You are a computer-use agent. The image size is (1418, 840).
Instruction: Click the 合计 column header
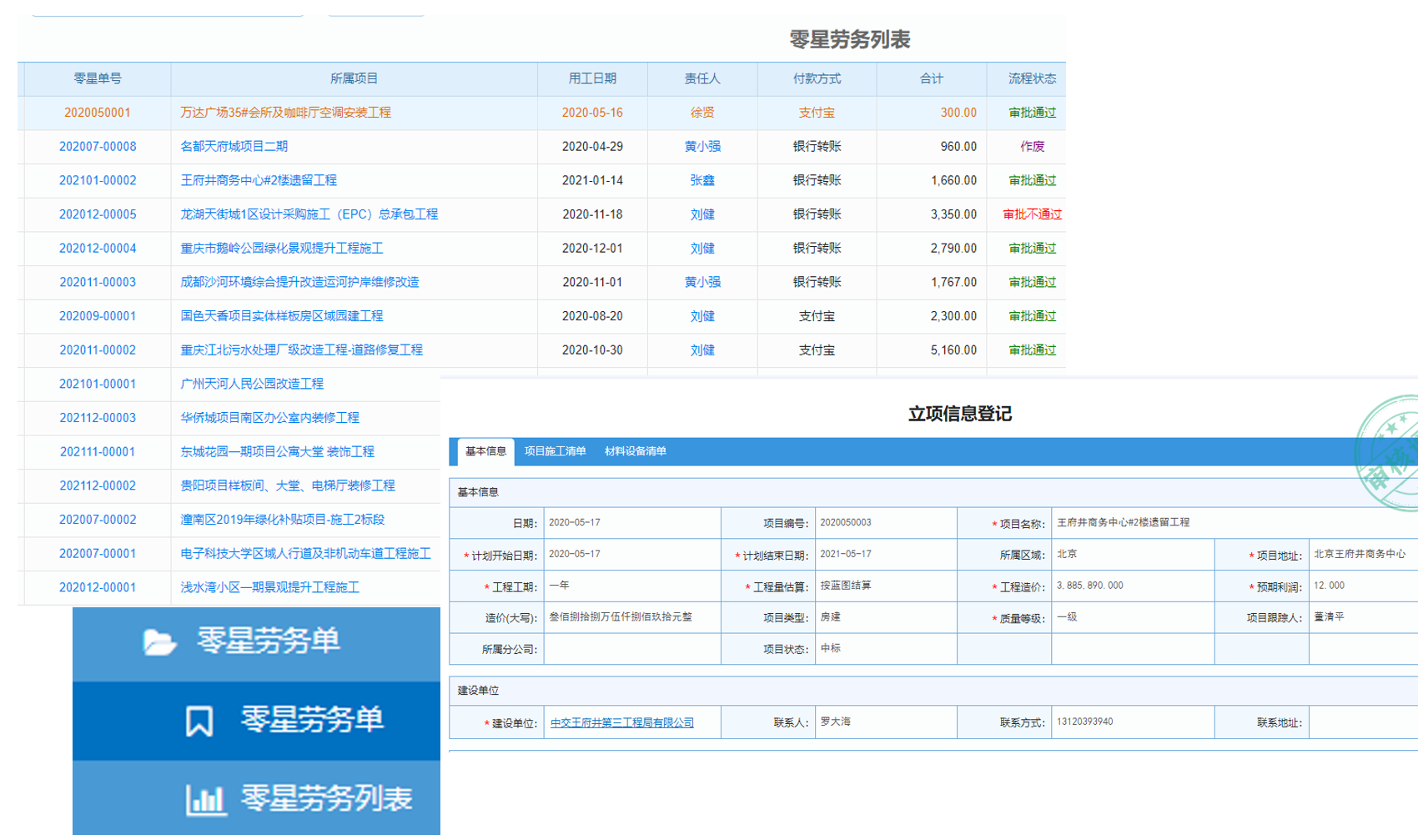coord(931,78)
